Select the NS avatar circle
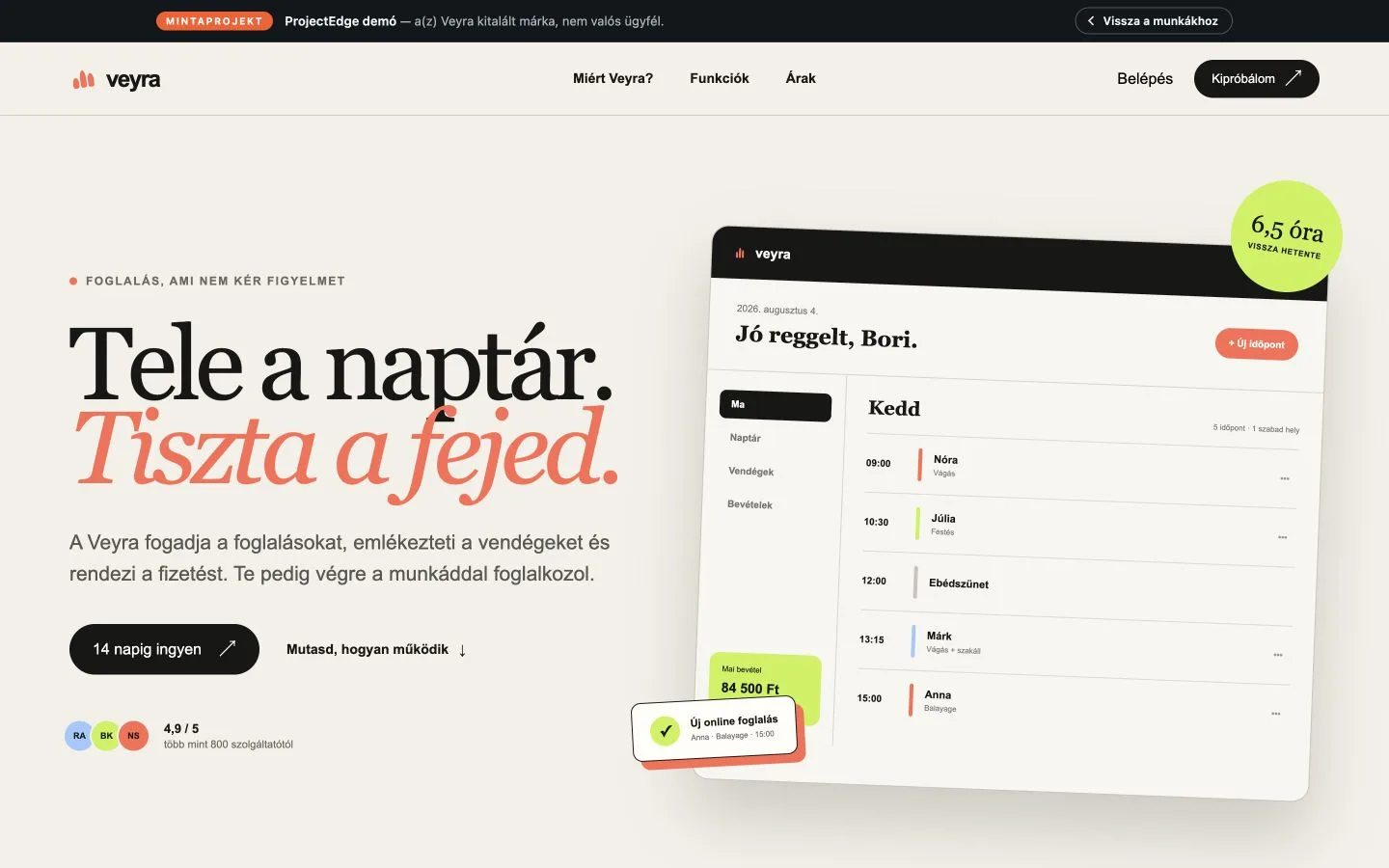The width and height of the screenshot is (1389, 868). click(x=133, y=736)
